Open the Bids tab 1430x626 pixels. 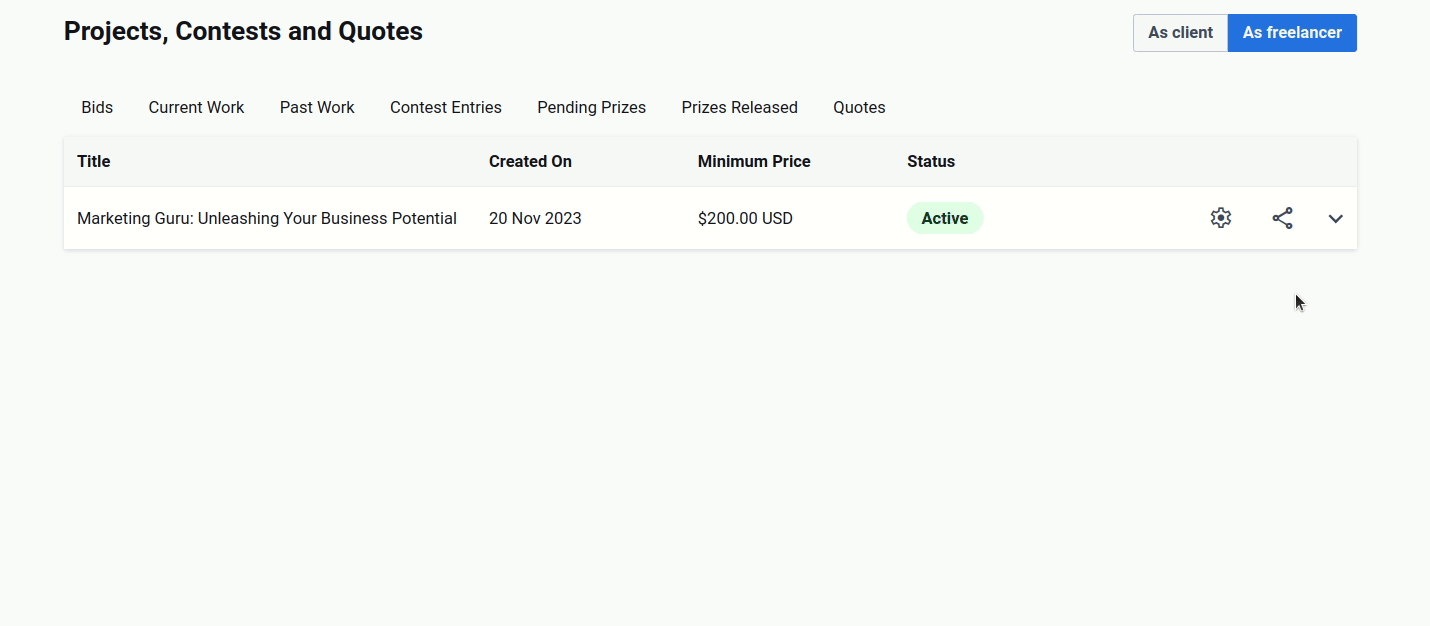(x=97, y=108)
